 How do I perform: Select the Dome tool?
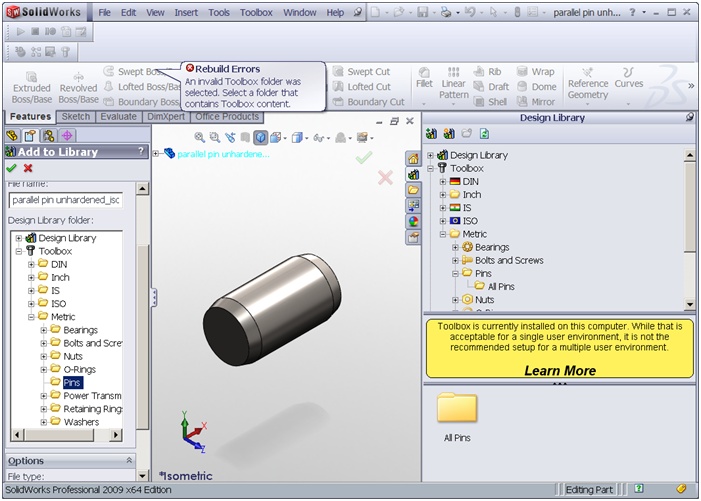click(536, 87)
